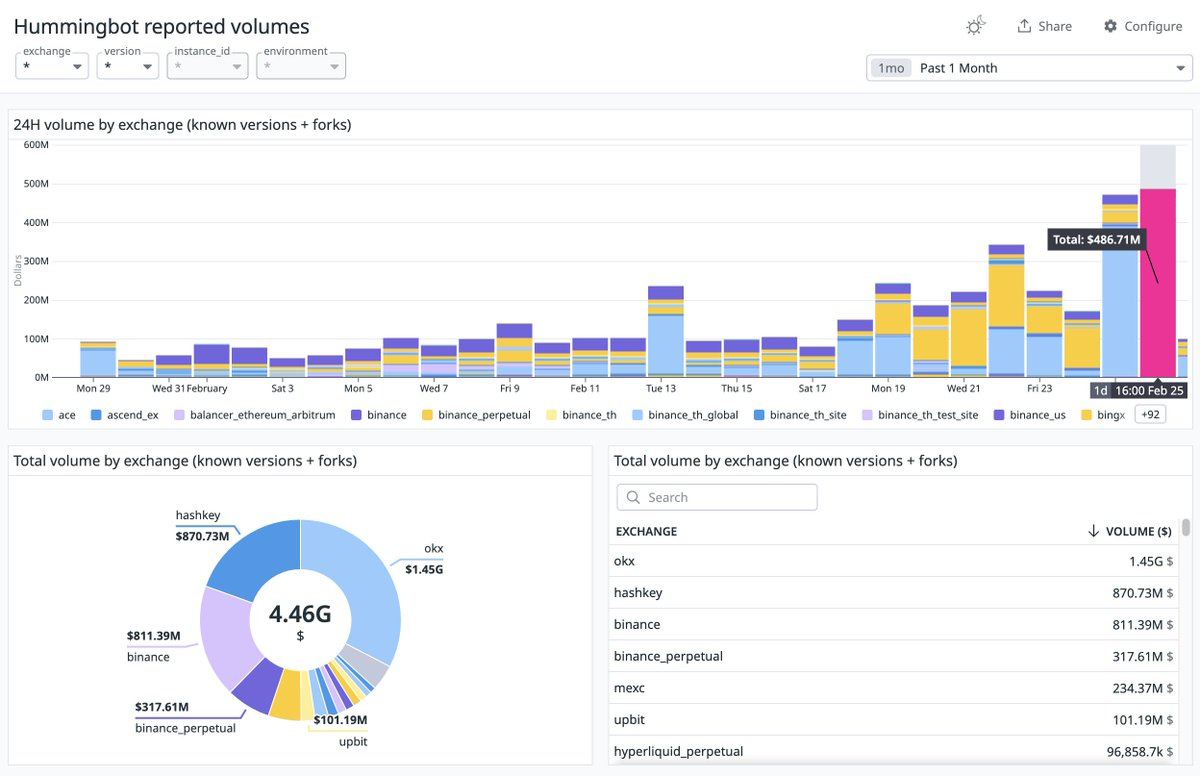Click the 24H volume by exchange title

pyautogui.click(x=182, y=125)
